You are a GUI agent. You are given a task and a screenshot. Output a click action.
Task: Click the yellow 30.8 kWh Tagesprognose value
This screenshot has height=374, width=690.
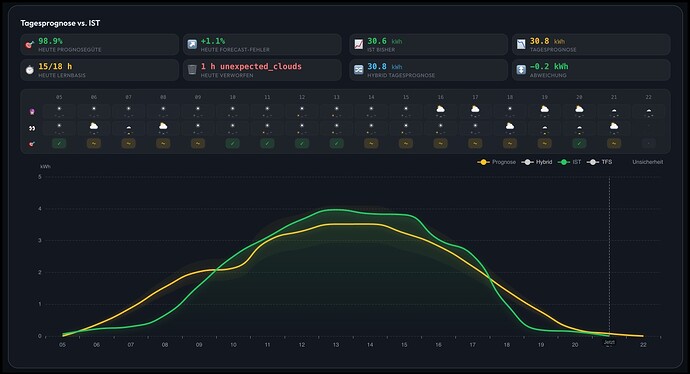547,41
